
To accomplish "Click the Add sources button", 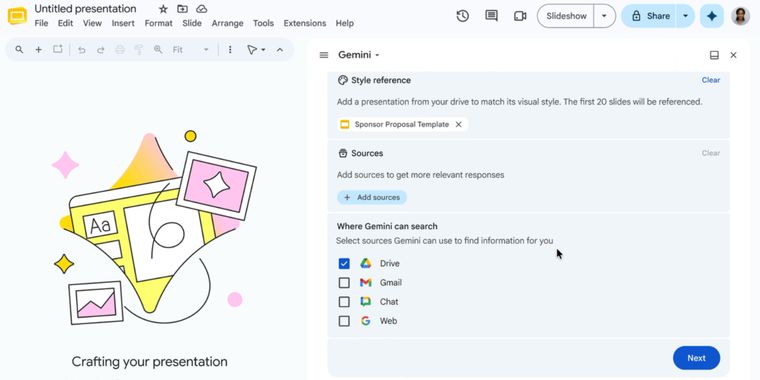I will click(372, 197).
